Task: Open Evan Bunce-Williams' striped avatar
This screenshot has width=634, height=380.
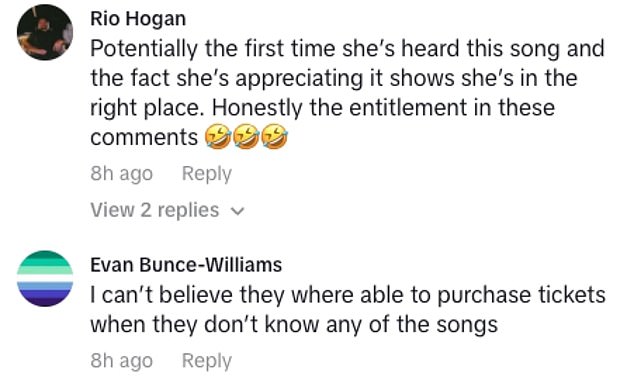Action: click(x=45, y=278)
